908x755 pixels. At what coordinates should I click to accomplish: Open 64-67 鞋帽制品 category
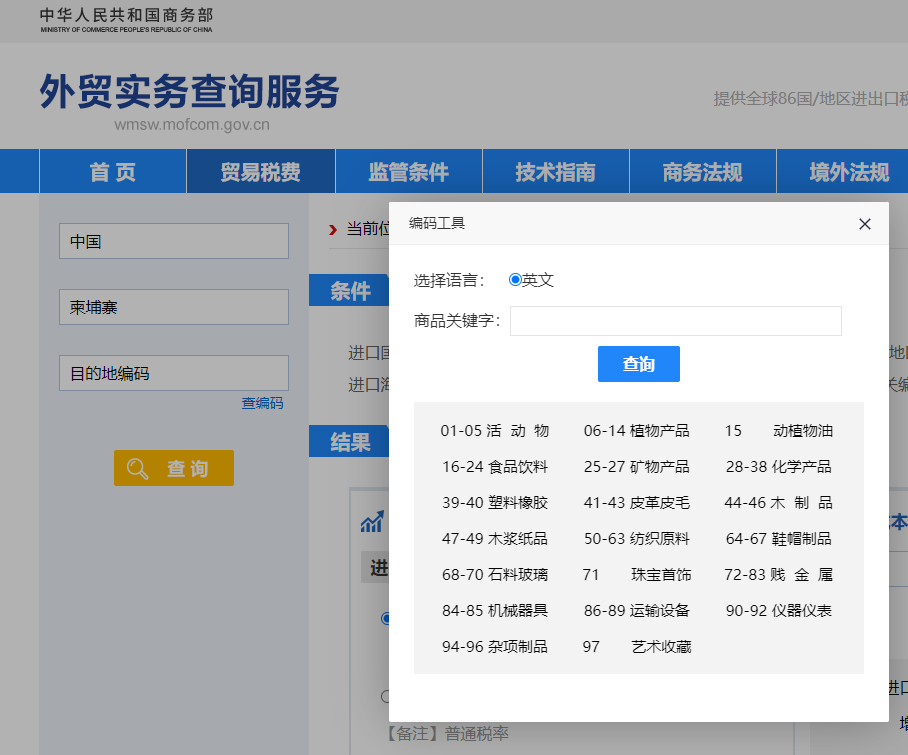[778, 538]
